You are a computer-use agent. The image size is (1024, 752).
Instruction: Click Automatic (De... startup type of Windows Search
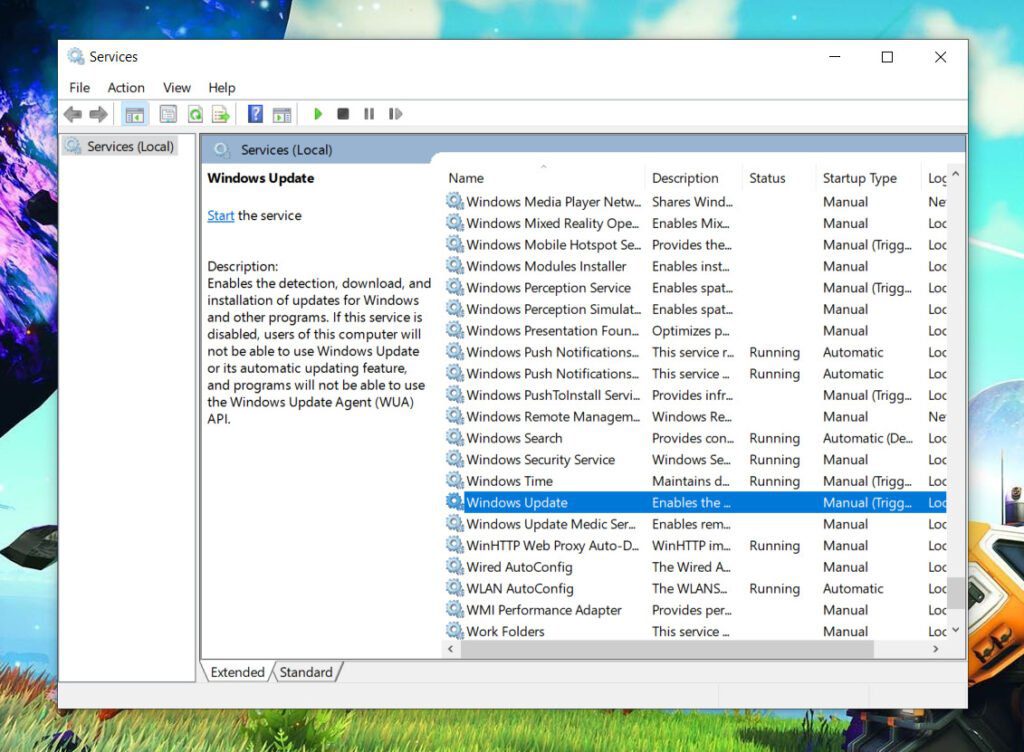click(x=868, y=438)
